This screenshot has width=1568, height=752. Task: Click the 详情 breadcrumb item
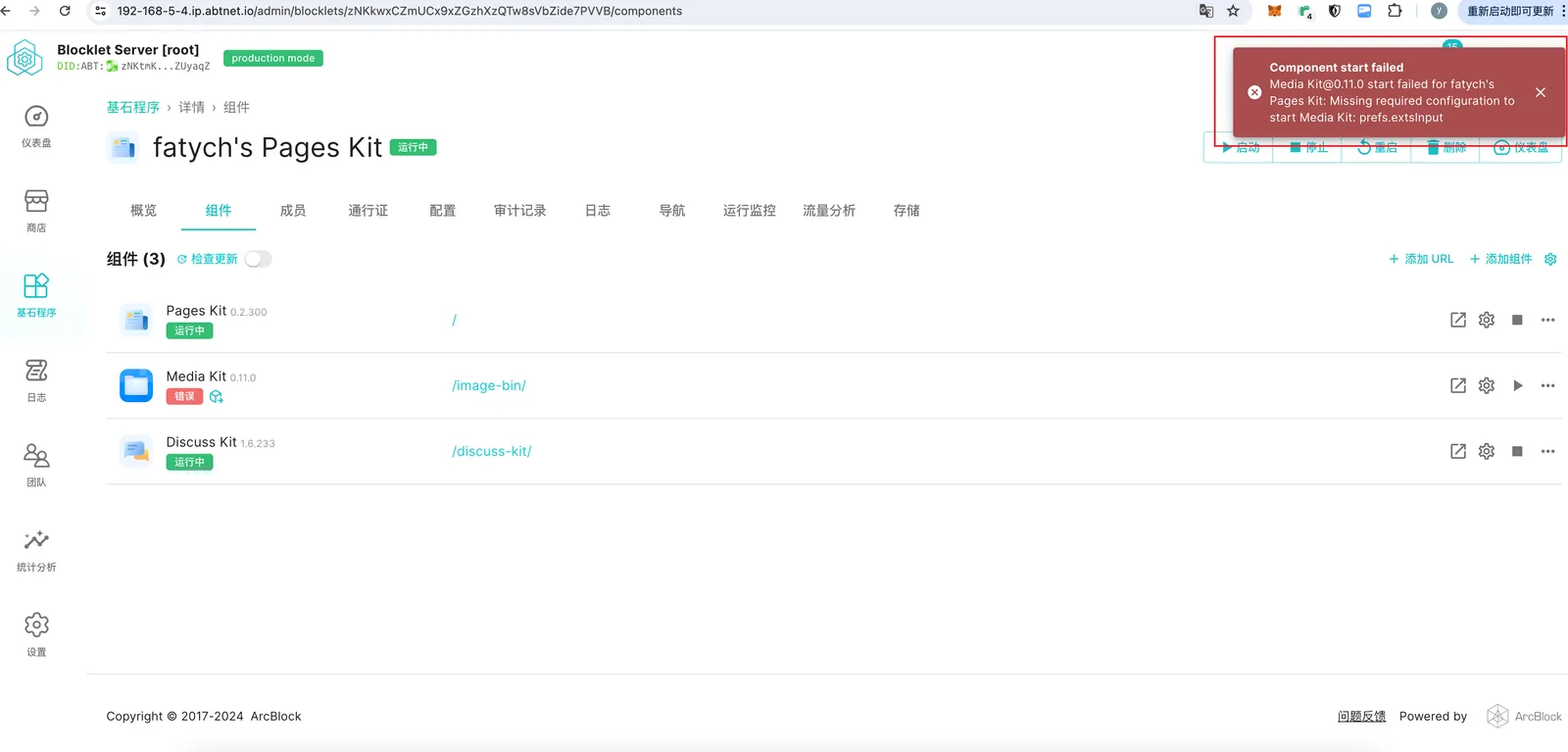(x=192, y=107)
